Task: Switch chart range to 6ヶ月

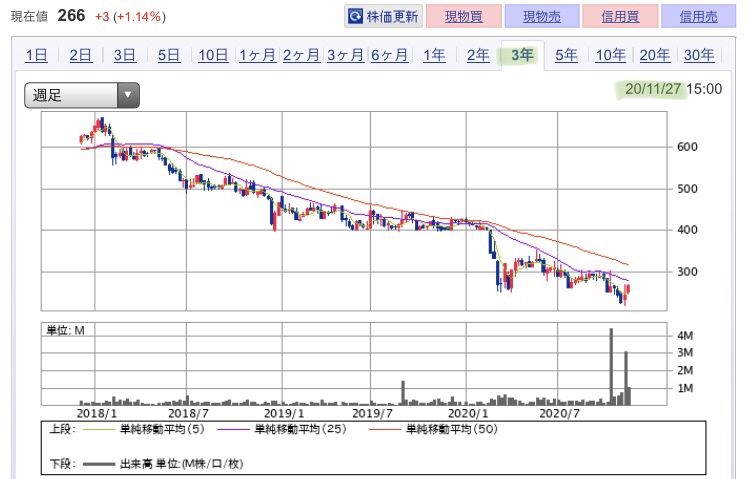Action: pos(389,55)
